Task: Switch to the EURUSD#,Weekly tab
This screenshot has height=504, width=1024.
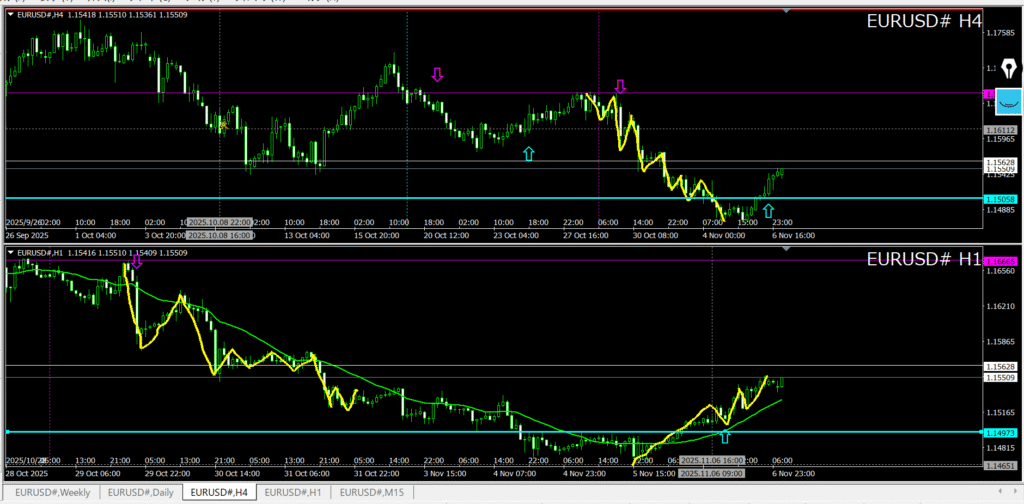Action: pos(51,492)
